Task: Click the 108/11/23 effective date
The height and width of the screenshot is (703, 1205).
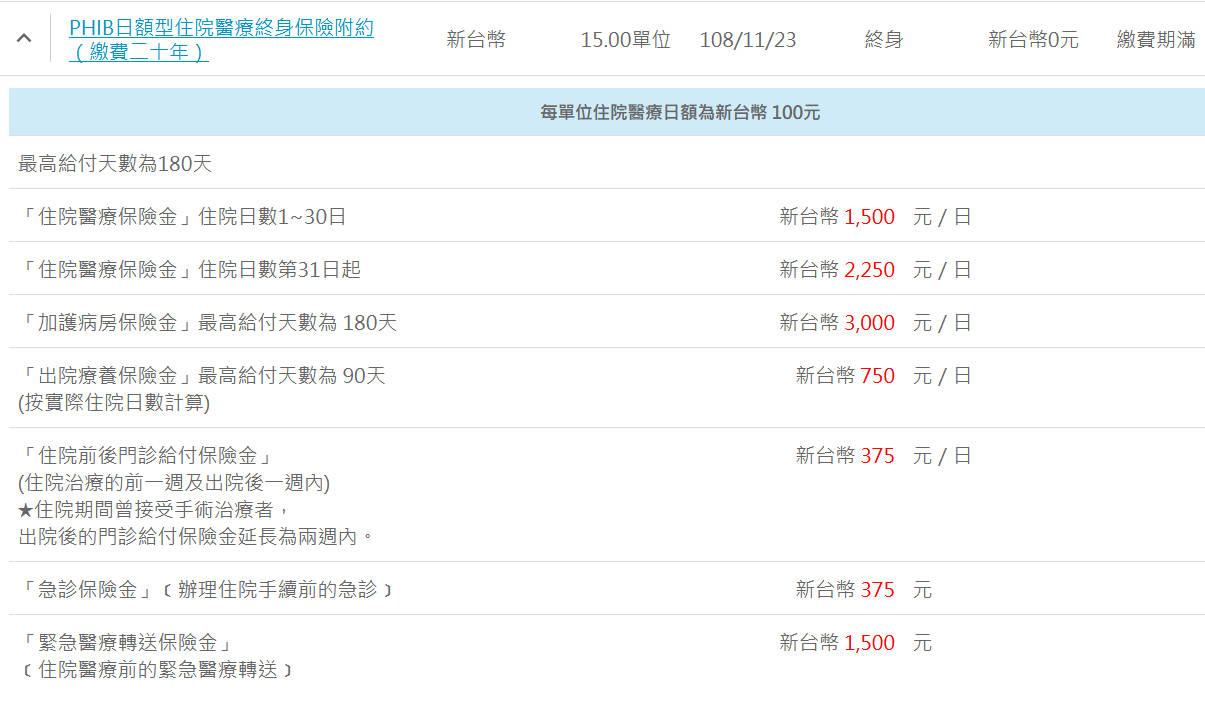Action: (x=748, y=40)
